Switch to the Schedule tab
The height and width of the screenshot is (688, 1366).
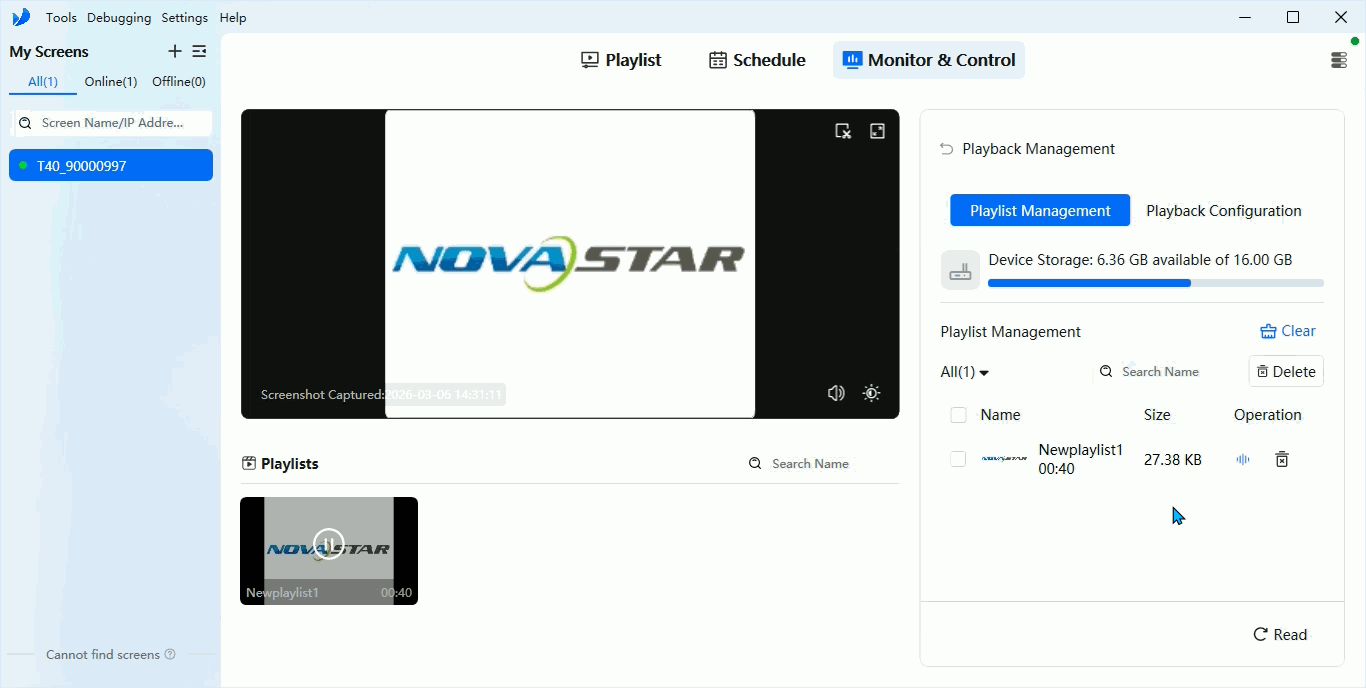[757, 60]
